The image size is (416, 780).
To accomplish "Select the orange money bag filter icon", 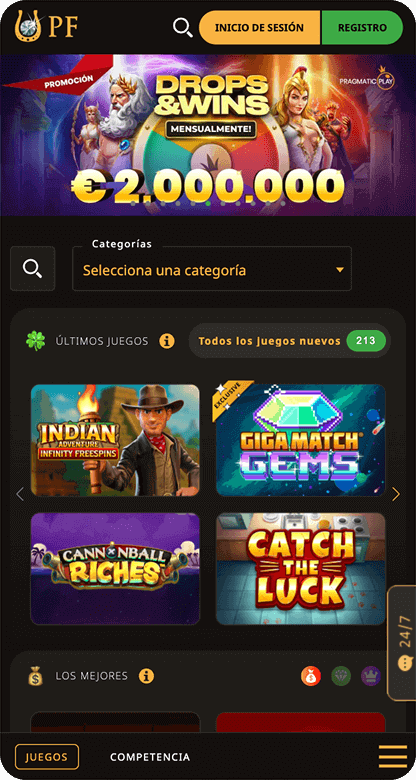I will click(311, 676).
